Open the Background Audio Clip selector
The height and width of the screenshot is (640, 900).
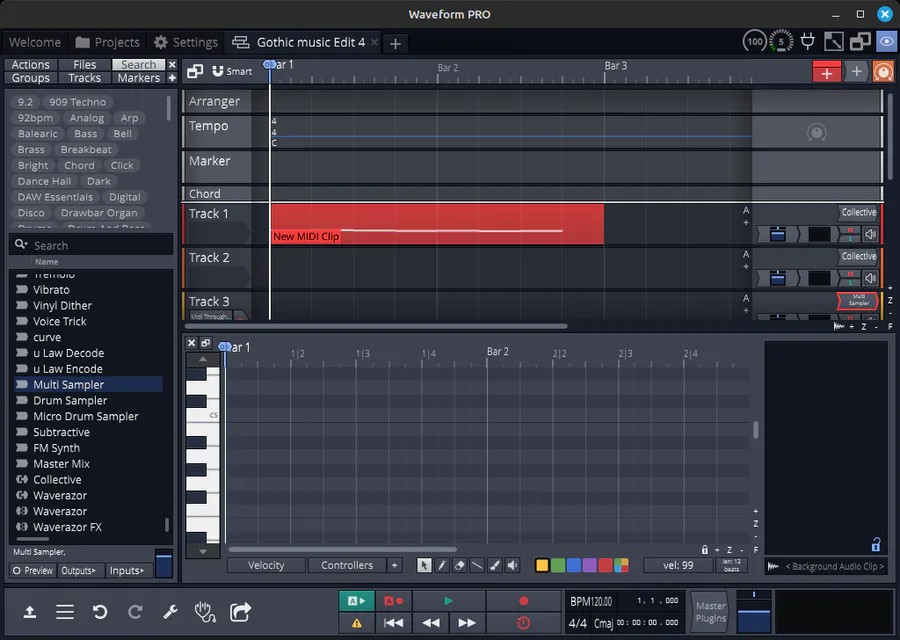coord(827,566)
